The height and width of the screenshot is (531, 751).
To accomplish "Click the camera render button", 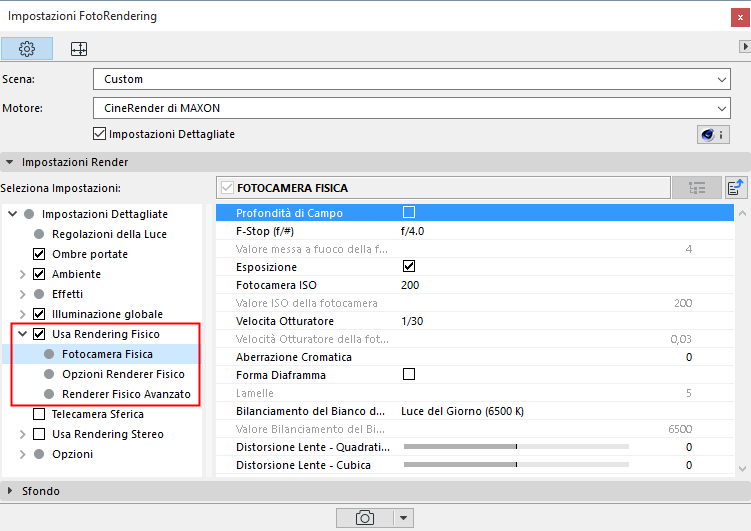I will point(364,518).
